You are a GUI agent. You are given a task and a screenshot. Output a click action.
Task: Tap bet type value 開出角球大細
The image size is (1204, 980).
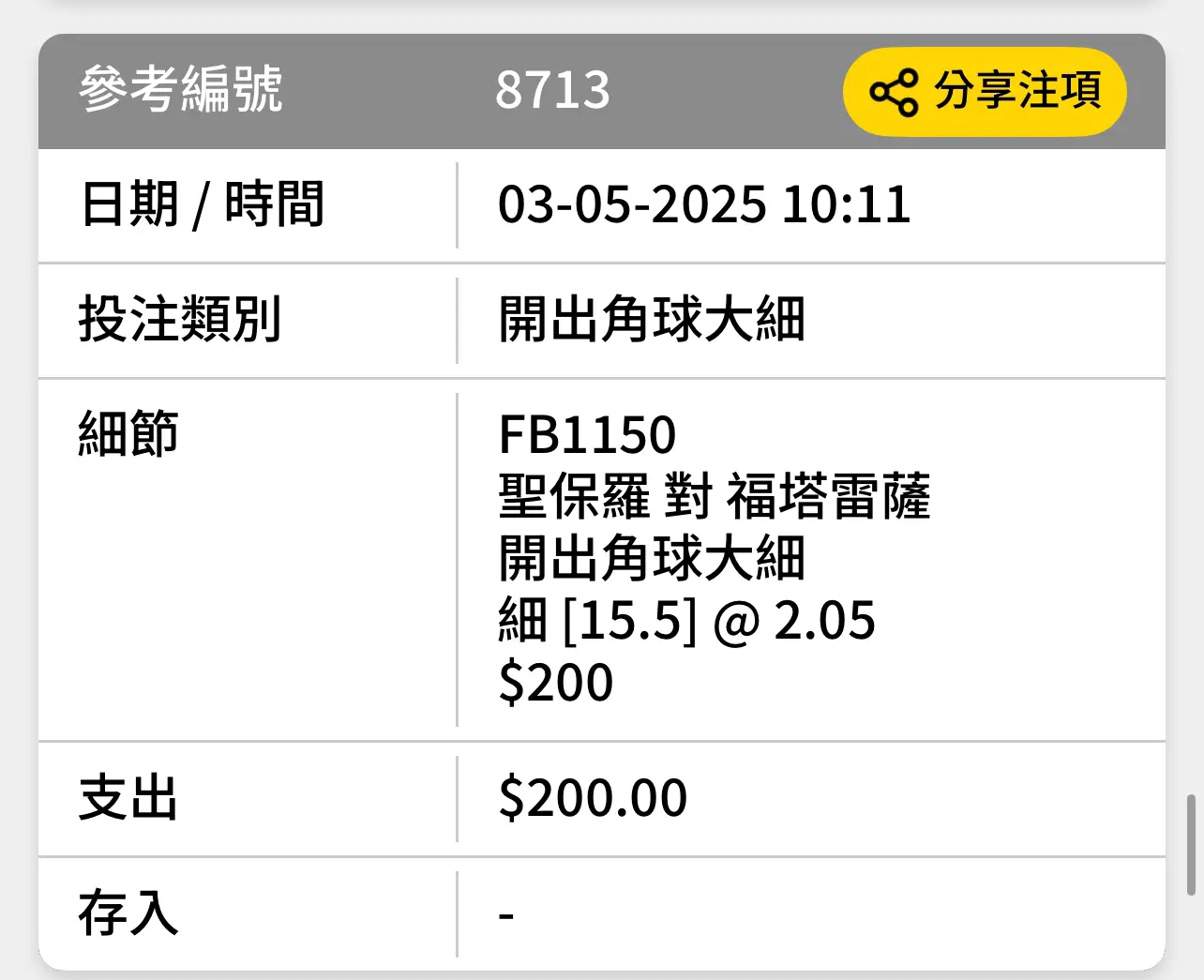pos(652,320)
